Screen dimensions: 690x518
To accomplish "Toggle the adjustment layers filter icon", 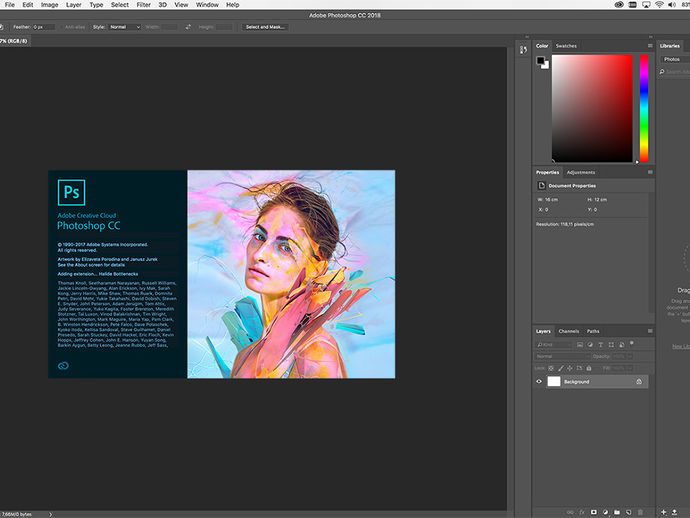I will pos(590,345).
